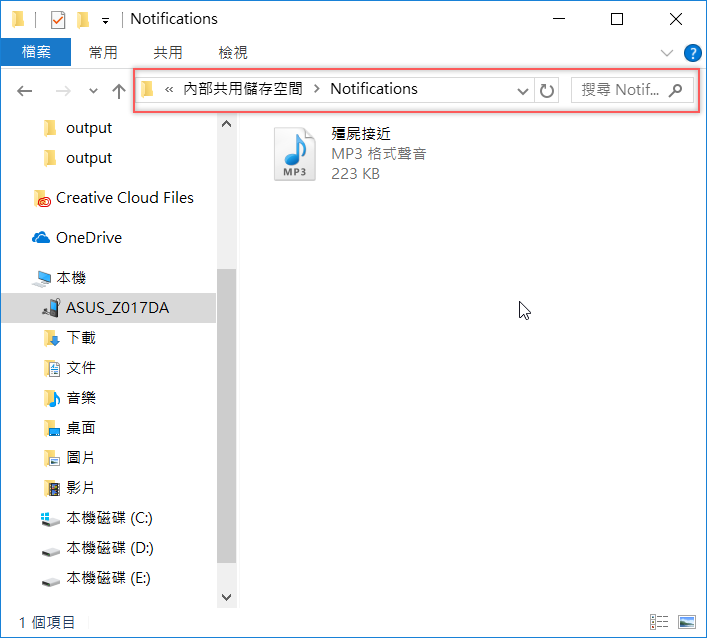707x638 pixels.
Task: Click New Folder icon in quick access toolbar
Action: point(83,20)
